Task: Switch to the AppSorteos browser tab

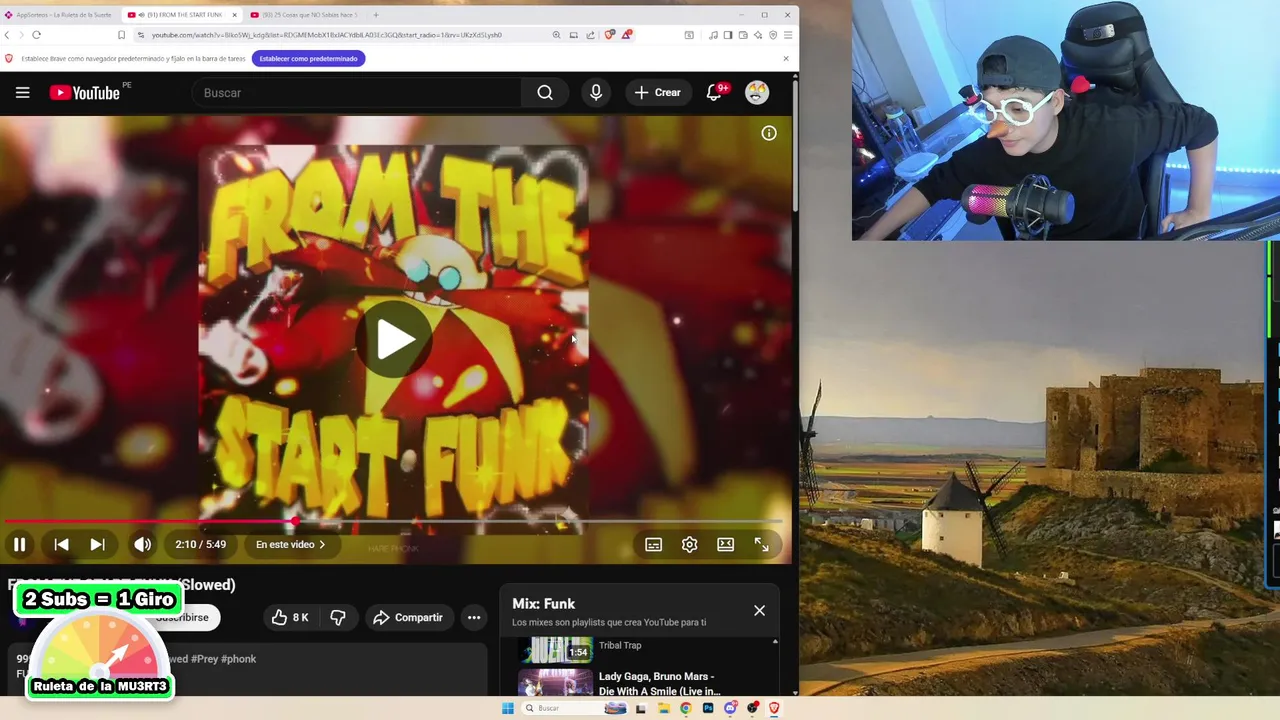Action: [x=59, y=15]
